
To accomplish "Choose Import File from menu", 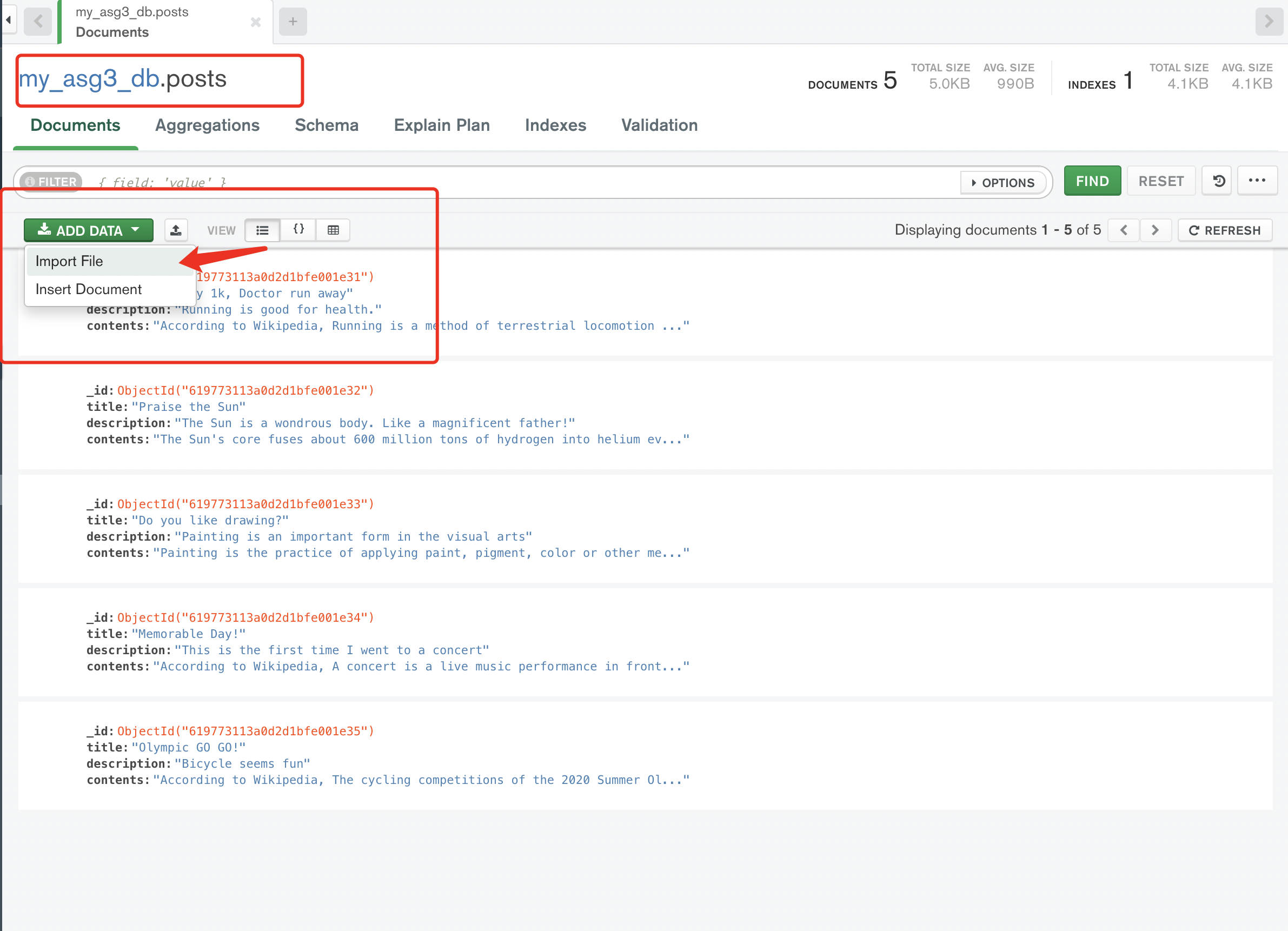I will coord(110,261).
